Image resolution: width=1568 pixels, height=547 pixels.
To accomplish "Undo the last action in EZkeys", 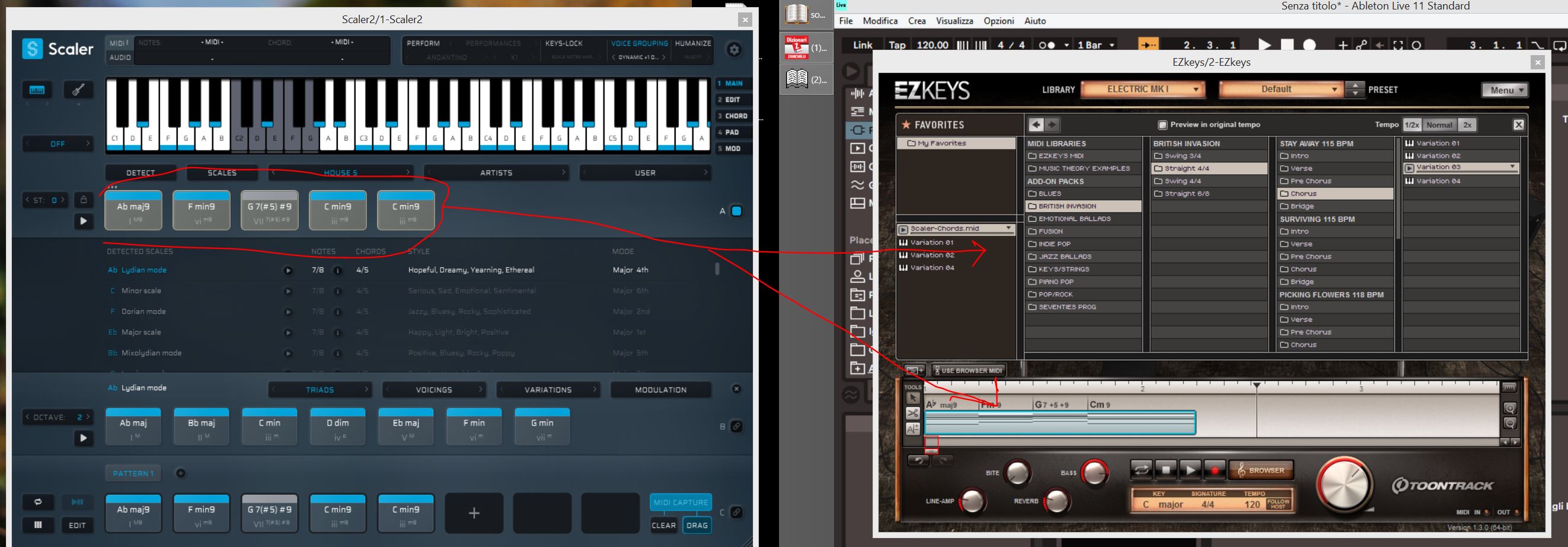I will pos(918,460).
